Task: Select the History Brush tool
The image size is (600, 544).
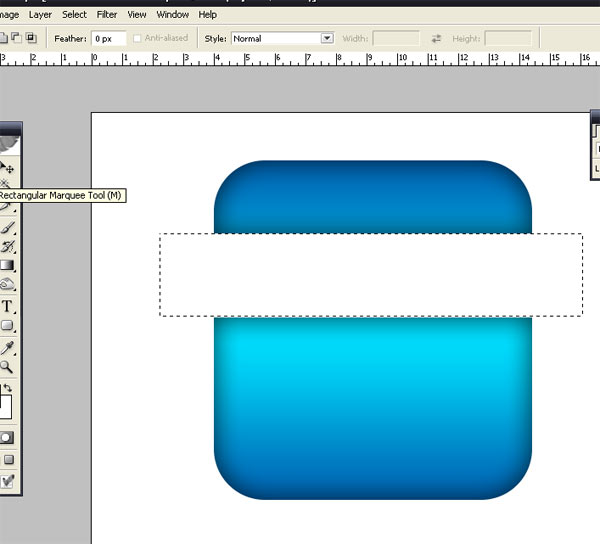Action: [x=8, y=247]
